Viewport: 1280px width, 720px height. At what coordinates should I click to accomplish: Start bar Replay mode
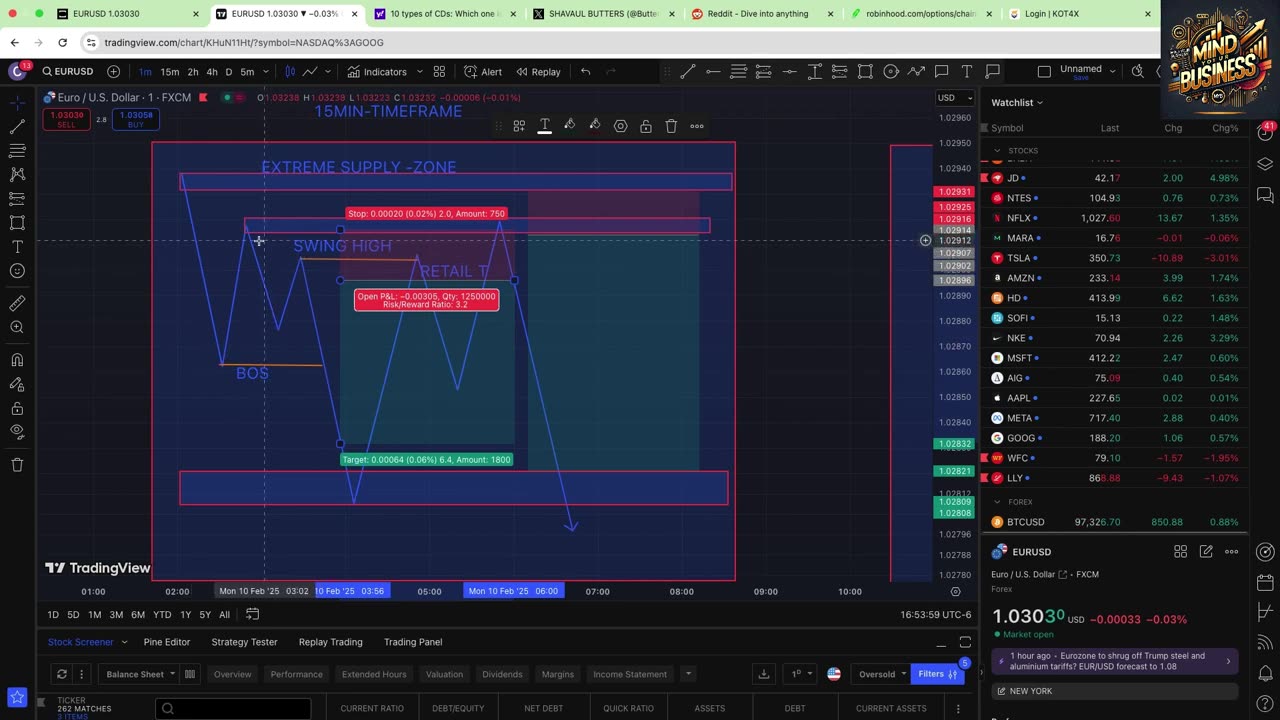pyautogui.click(x=538, y=72)
